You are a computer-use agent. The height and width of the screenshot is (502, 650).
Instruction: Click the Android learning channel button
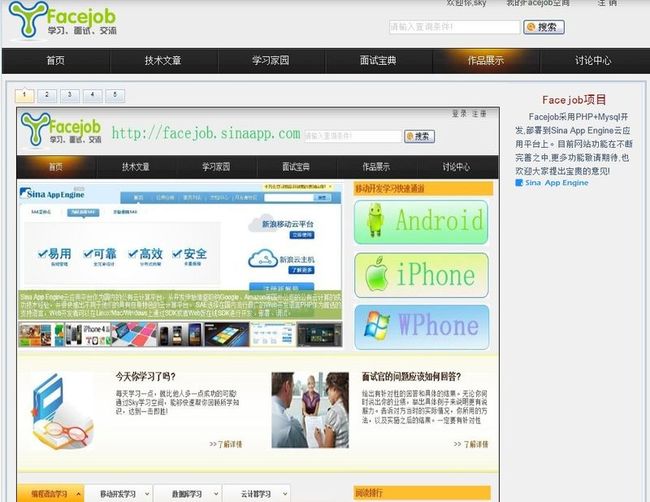click(421, 222)
